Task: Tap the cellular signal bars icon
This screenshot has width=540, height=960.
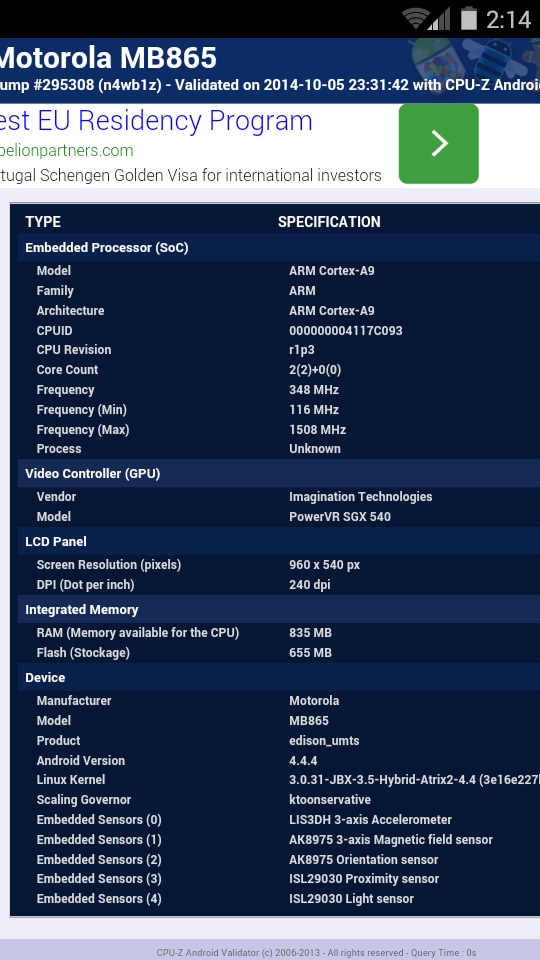Action: (x=439, y=19)
